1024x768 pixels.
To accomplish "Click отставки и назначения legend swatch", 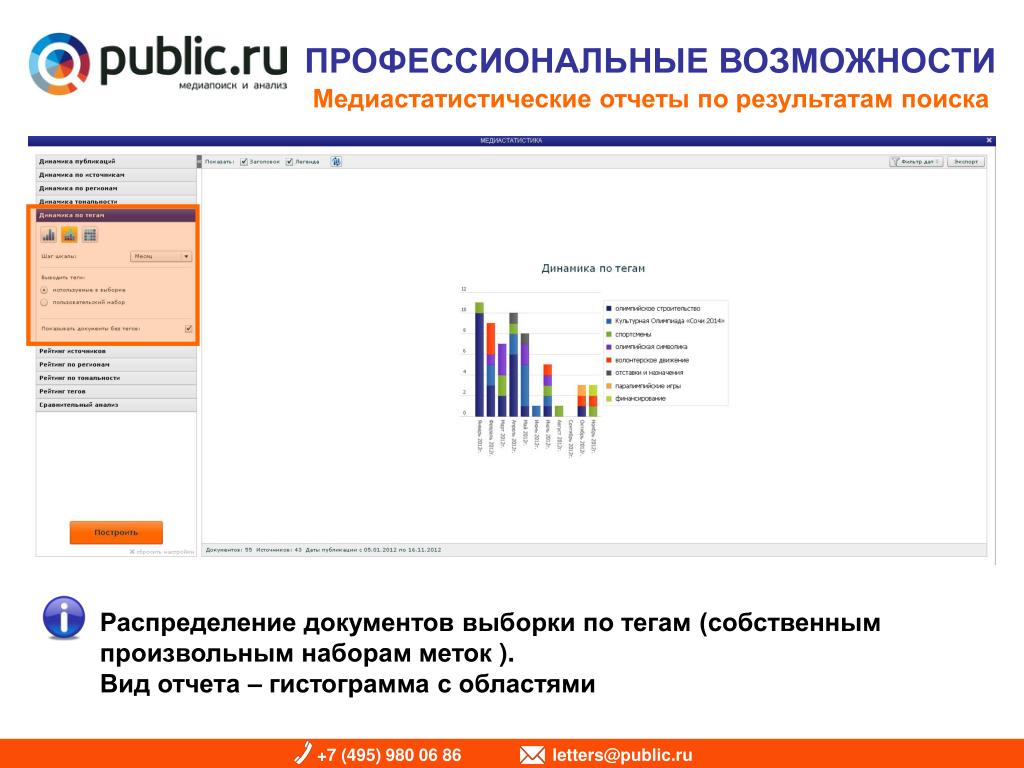I will coord(609,373).
